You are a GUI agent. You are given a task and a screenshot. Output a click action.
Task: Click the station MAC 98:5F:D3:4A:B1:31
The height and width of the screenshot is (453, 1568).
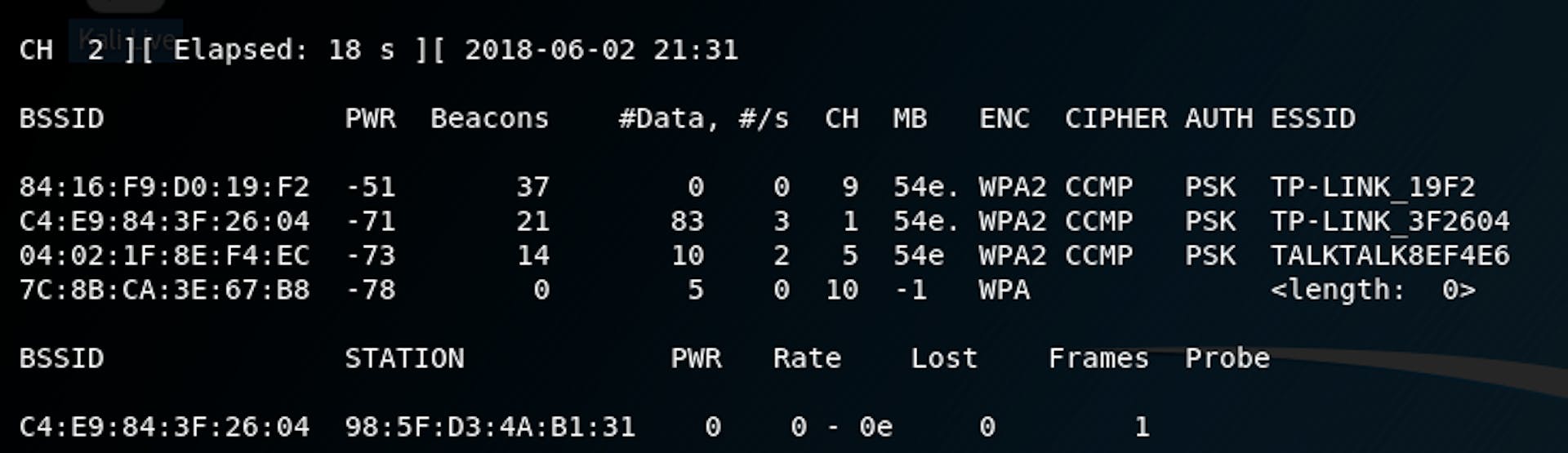click(489, 426)
